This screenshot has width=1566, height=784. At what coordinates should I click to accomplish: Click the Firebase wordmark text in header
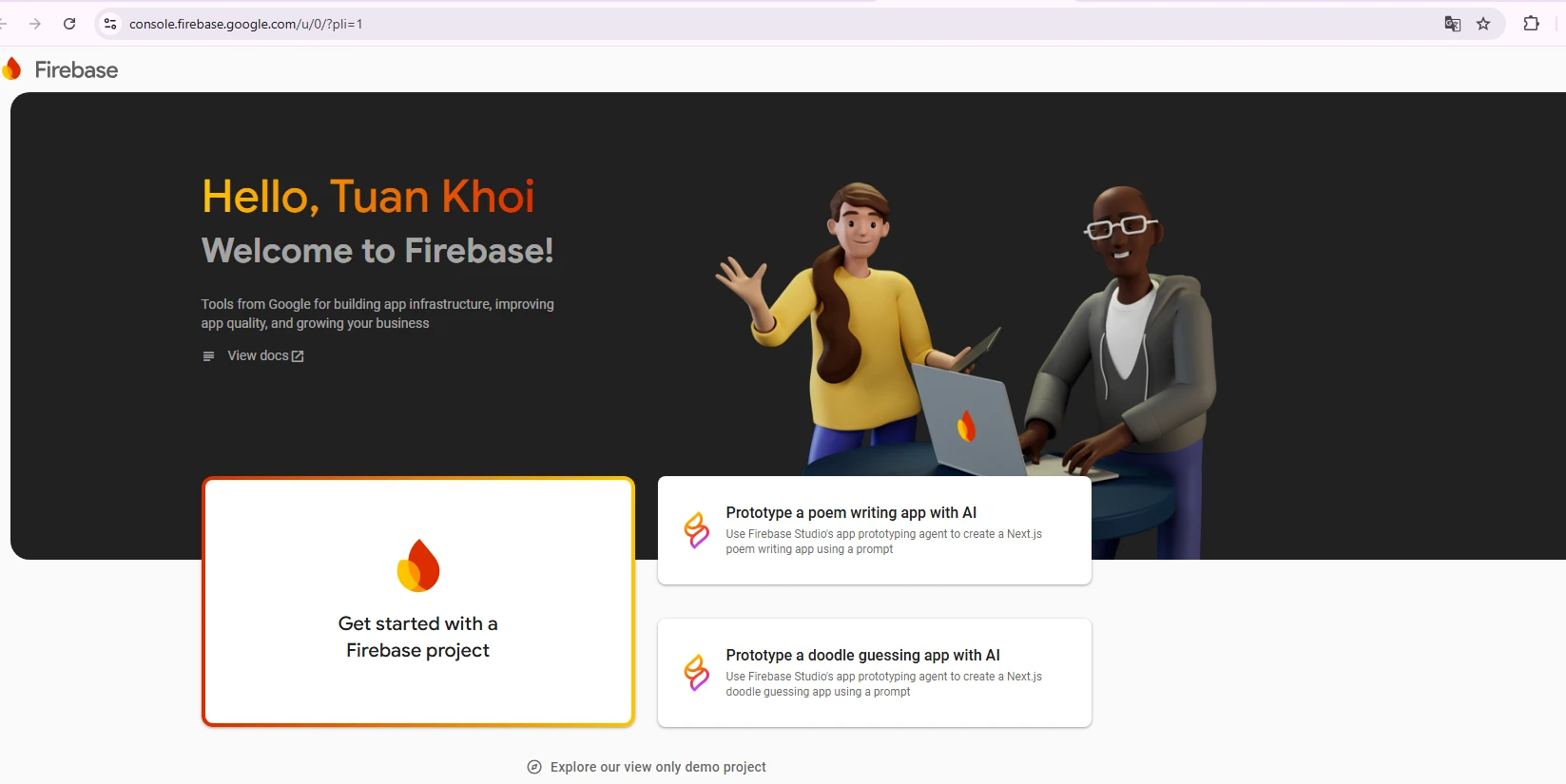pyautogui.click(x=76, y=69)
